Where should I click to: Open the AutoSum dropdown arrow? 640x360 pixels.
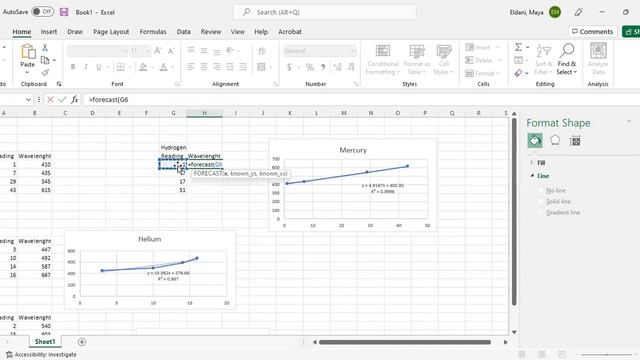pos(527,47)
